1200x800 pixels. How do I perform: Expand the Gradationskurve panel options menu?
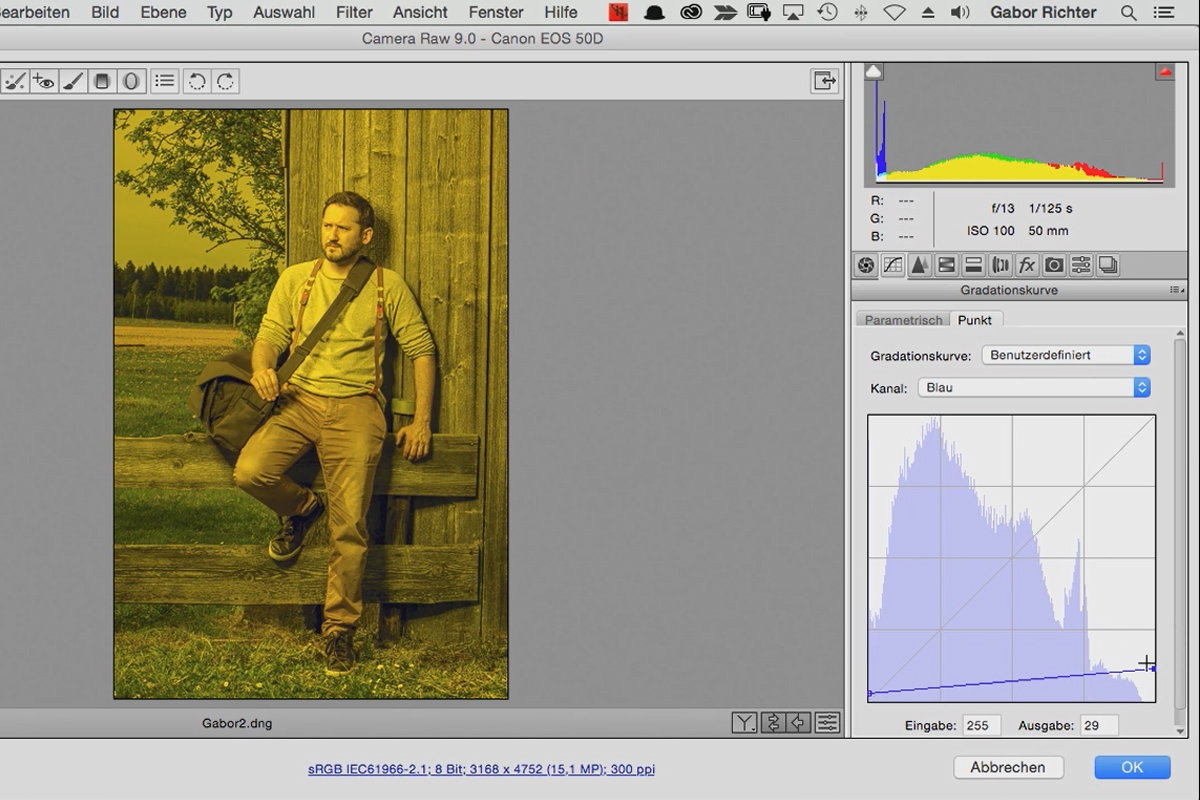click(1176, 290)
